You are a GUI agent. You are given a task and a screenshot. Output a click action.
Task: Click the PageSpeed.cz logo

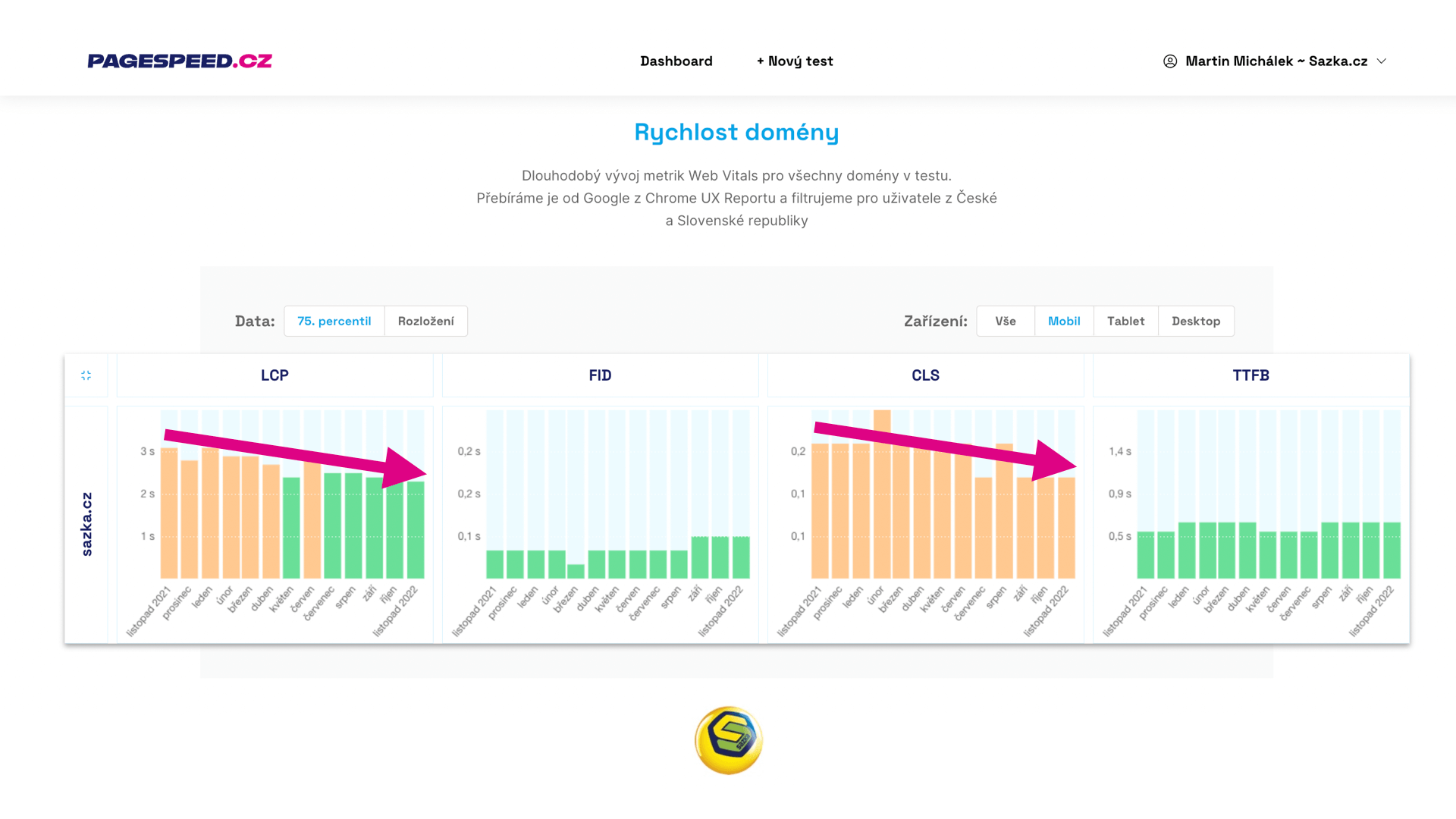(x=180, y=61)
